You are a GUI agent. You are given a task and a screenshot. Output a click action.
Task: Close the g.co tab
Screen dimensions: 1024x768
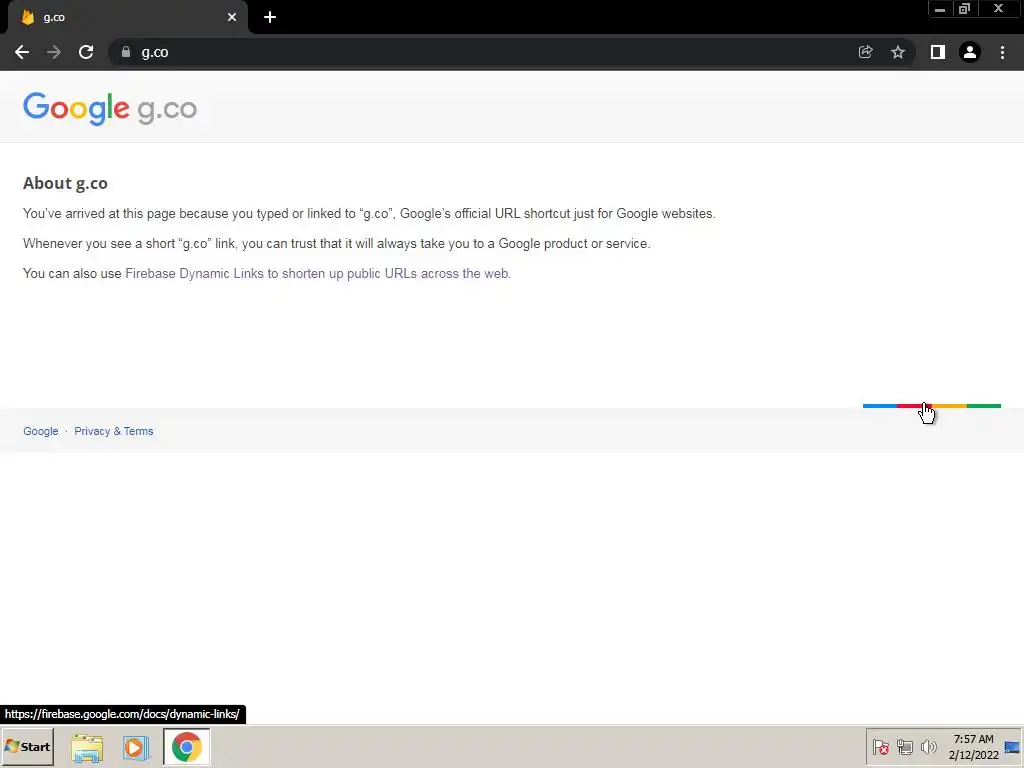[232, 17]
